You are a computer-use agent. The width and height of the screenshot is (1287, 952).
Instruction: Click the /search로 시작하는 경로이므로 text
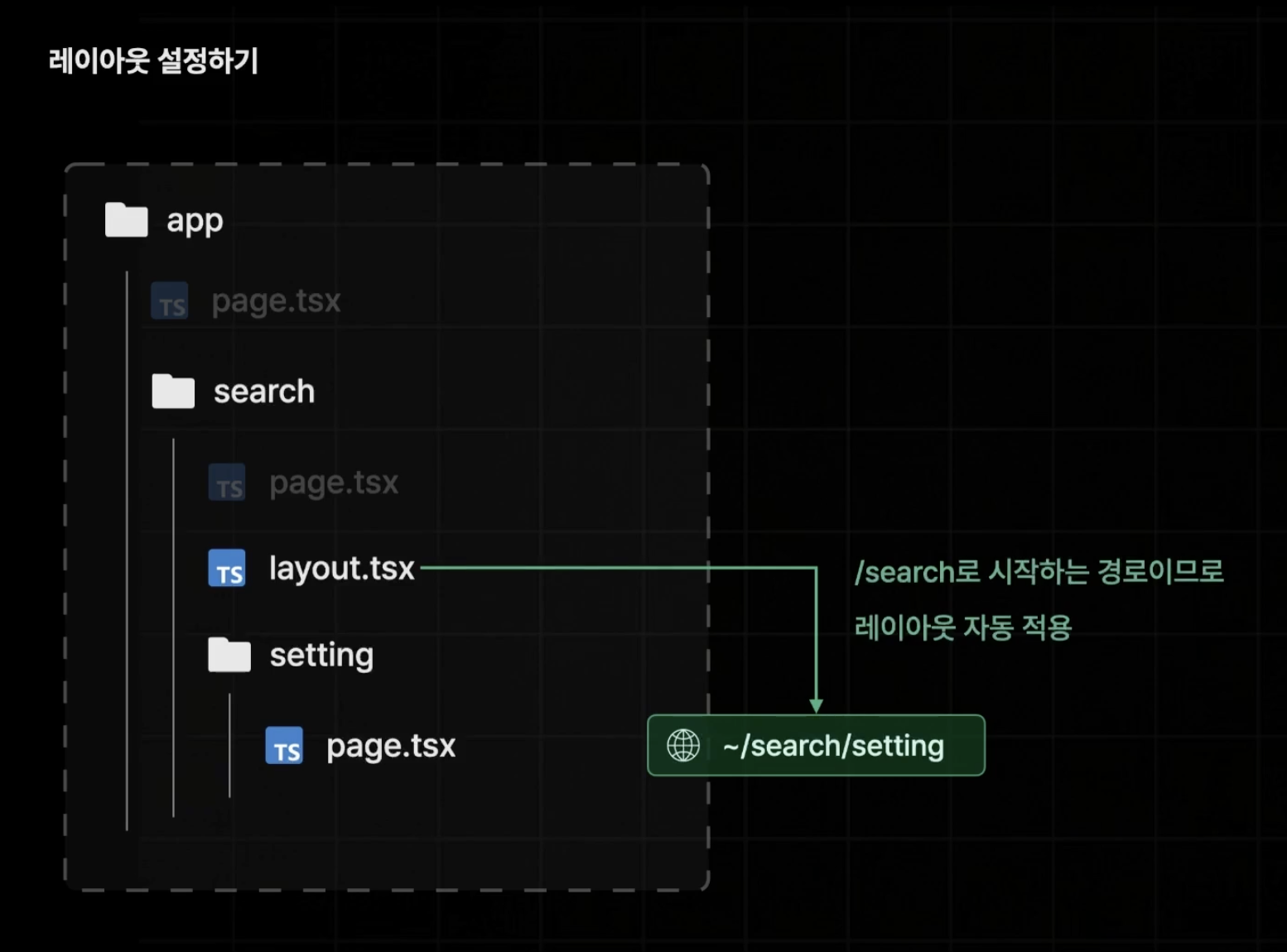(1039, 571)
